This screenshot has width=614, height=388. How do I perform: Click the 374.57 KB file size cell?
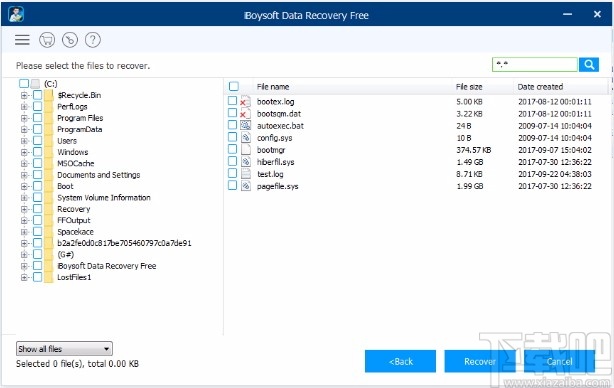(473, 150)
